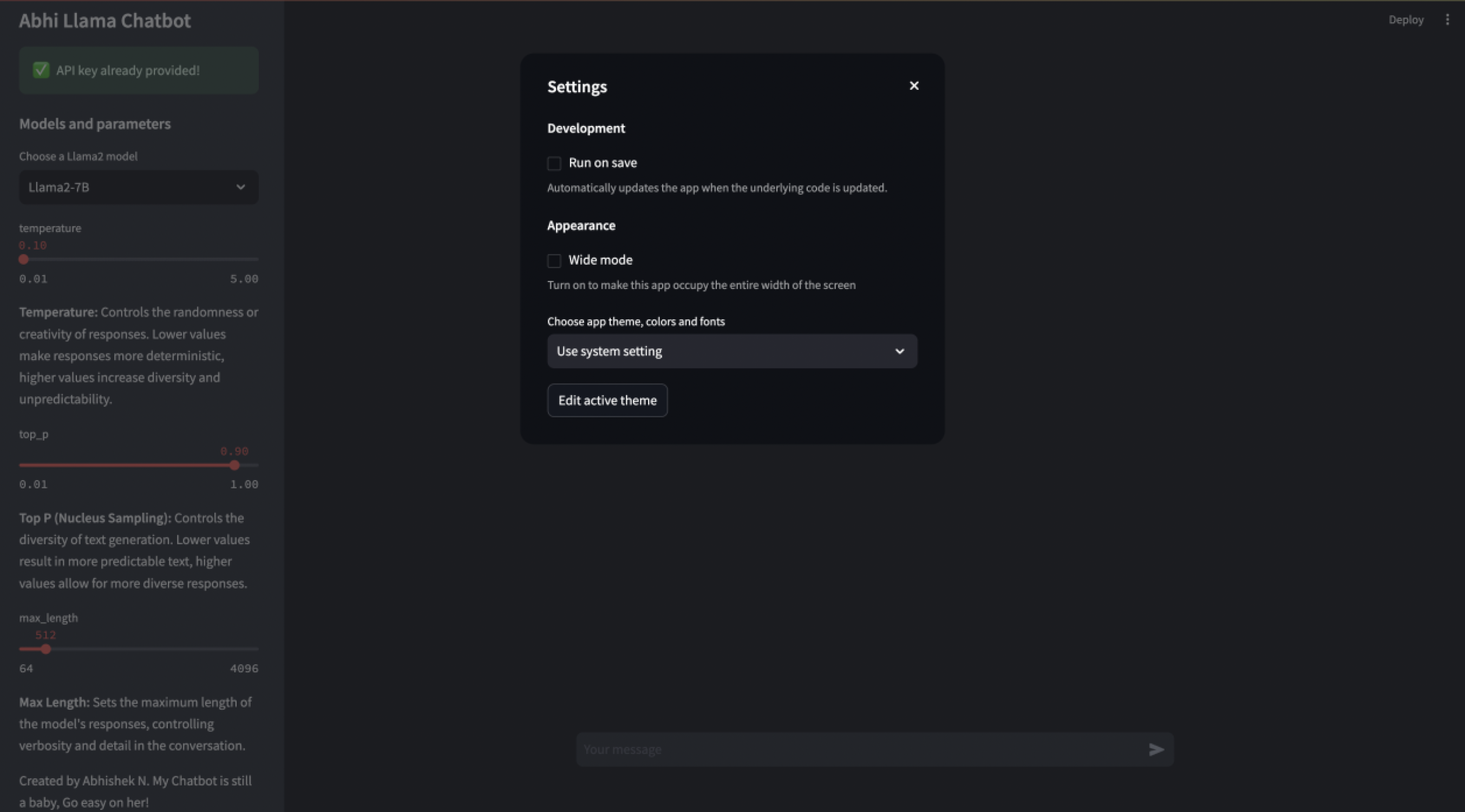Image resolution: width=1465 pixels, height=812 pixels.
Task: Click the Wide mode label text
Action: tap(600, 260)
